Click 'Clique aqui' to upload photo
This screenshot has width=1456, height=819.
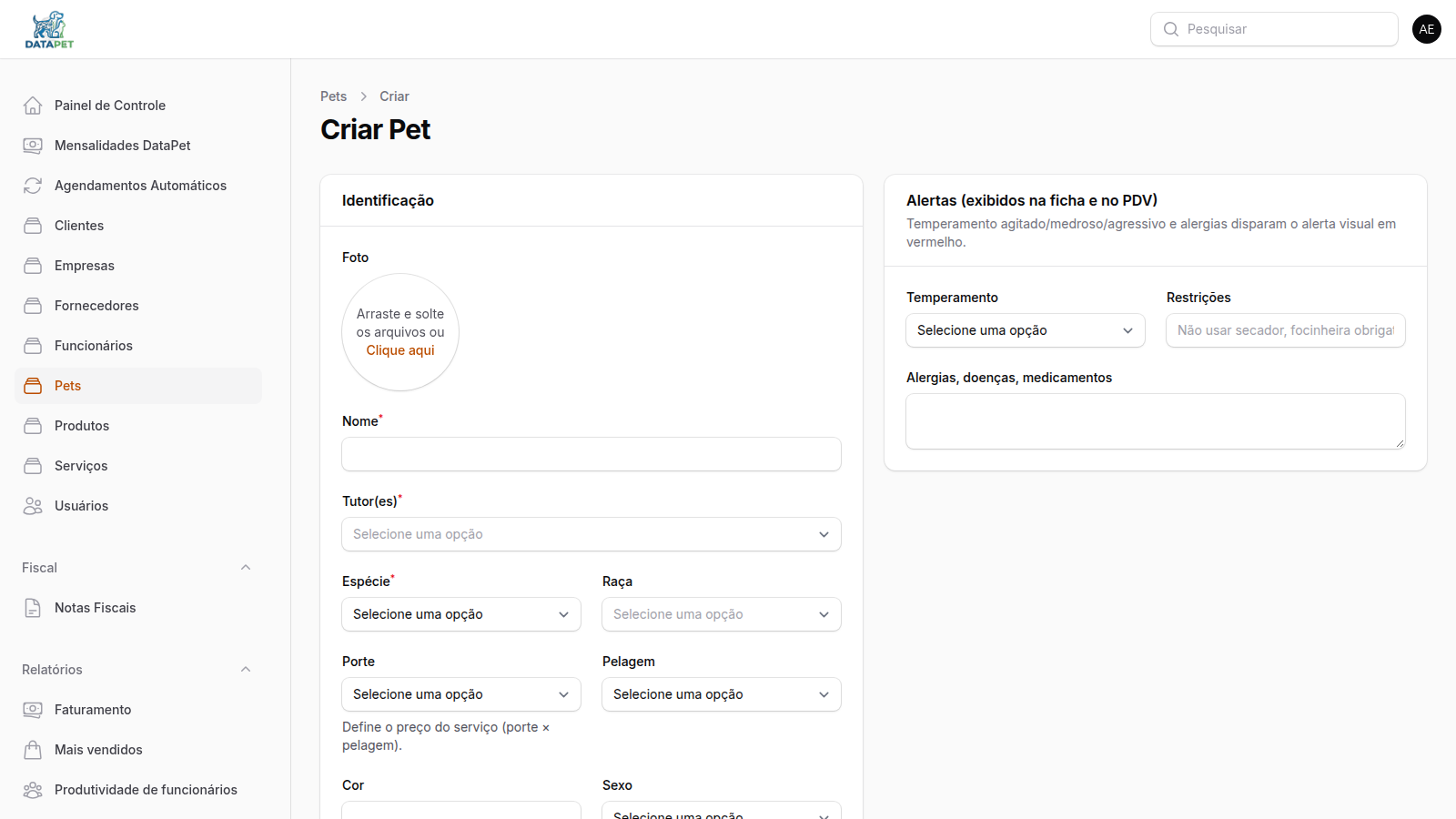tap(400, 350)
